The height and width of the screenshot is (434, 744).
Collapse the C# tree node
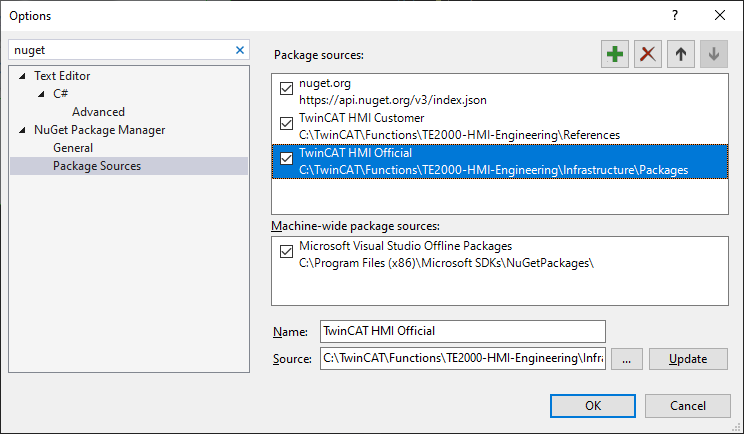(x=41, y=94)
